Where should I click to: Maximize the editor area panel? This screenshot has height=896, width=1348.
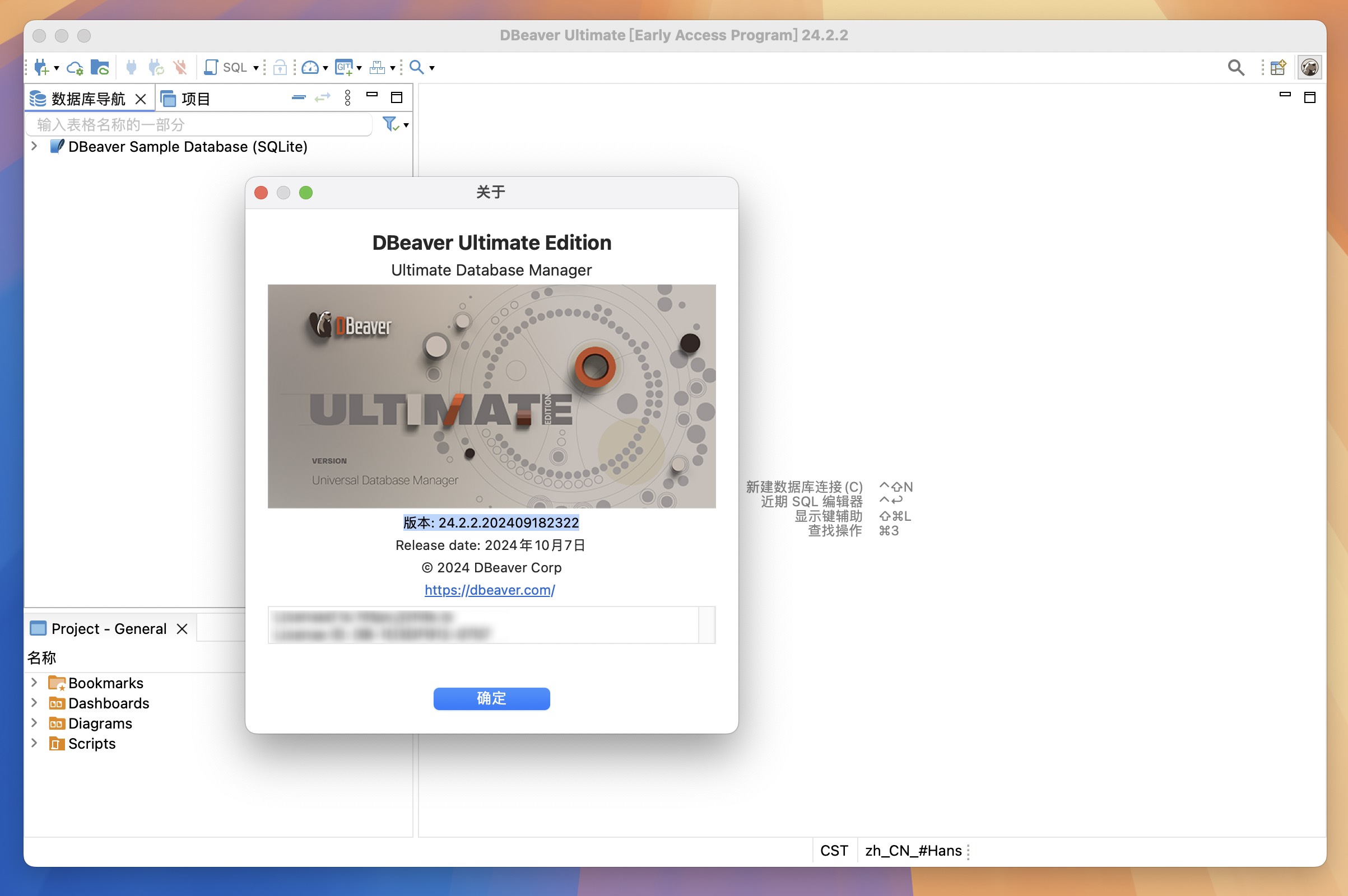(x=1310, y=97)
